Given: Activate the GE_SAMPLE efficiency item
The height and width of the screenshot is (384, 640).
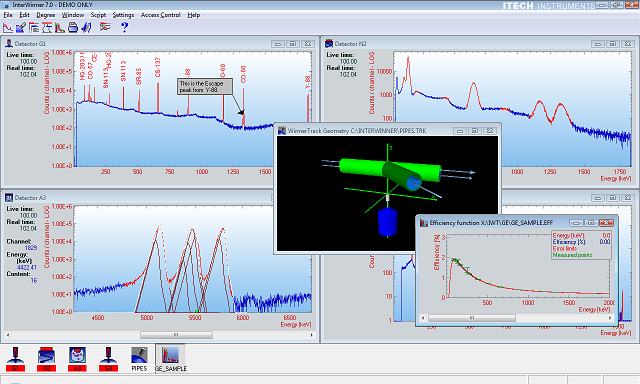Looking at the screenshot, I should 171,359.
